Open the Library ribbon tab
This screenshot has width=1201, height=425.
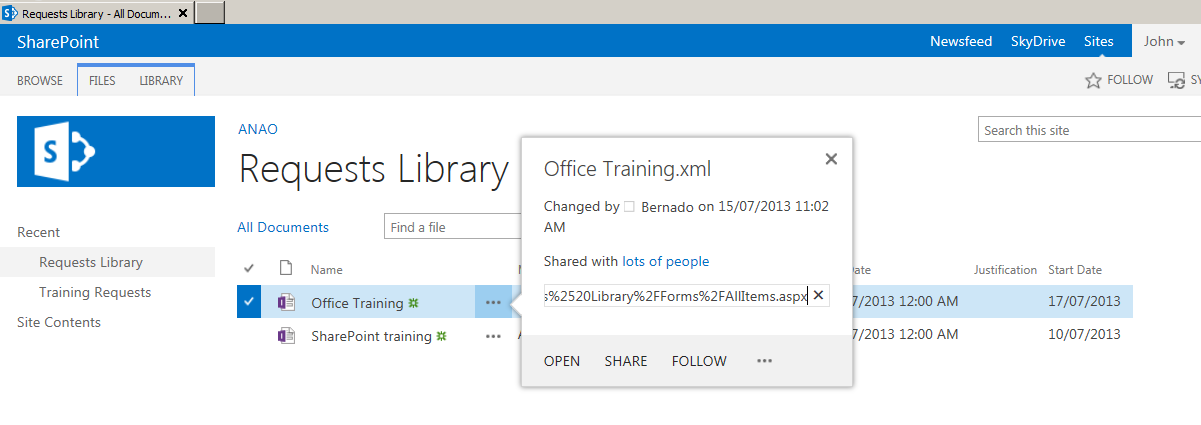click(x=161, y=80)
